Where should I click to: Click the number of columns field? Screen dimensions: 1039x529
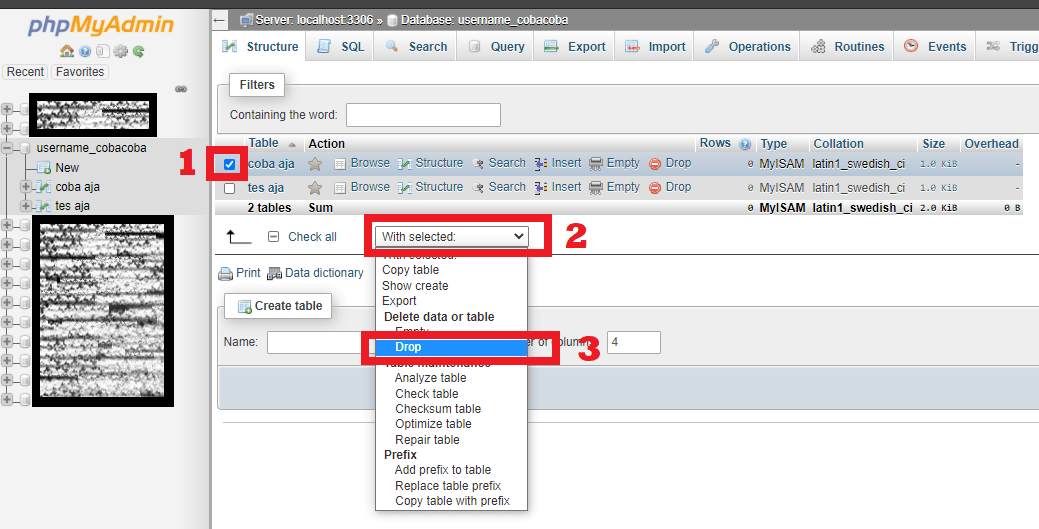(633, 342)
